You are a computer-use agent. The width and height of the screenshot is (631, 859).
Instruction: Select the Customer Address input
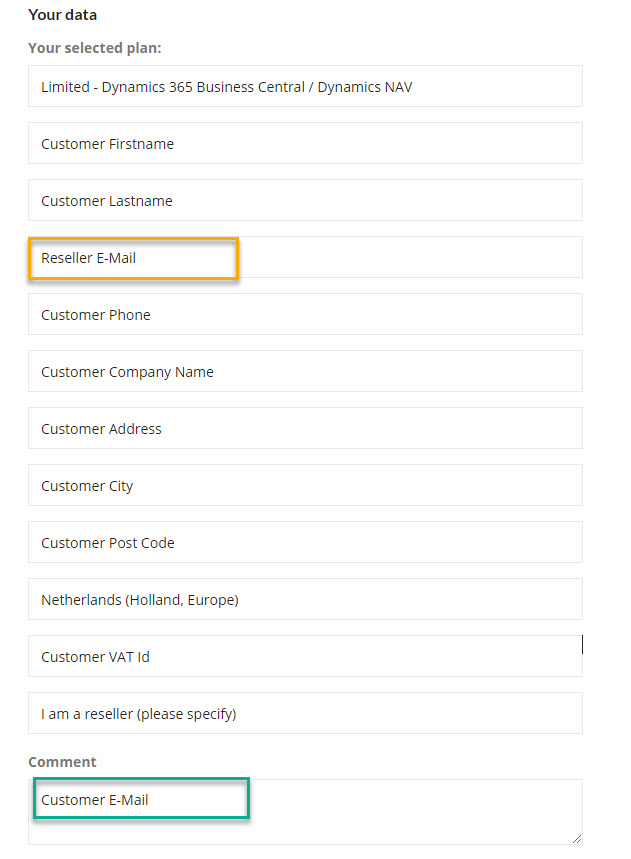[305, 428]
